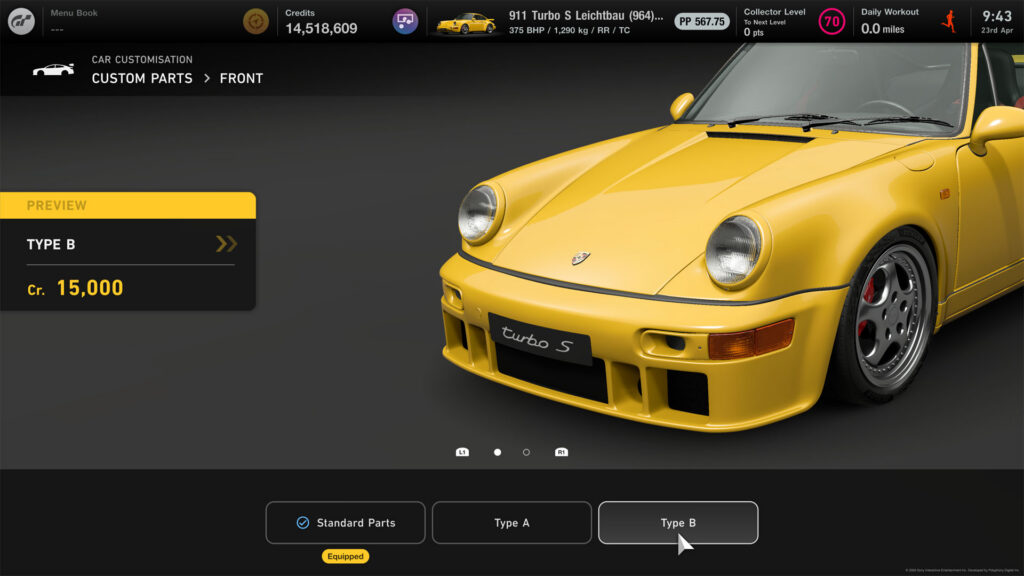The height and width of the screenshot is (576, 1024).
Task: Click the Daily Workout runner icon
Action: (x=949, y=22)
